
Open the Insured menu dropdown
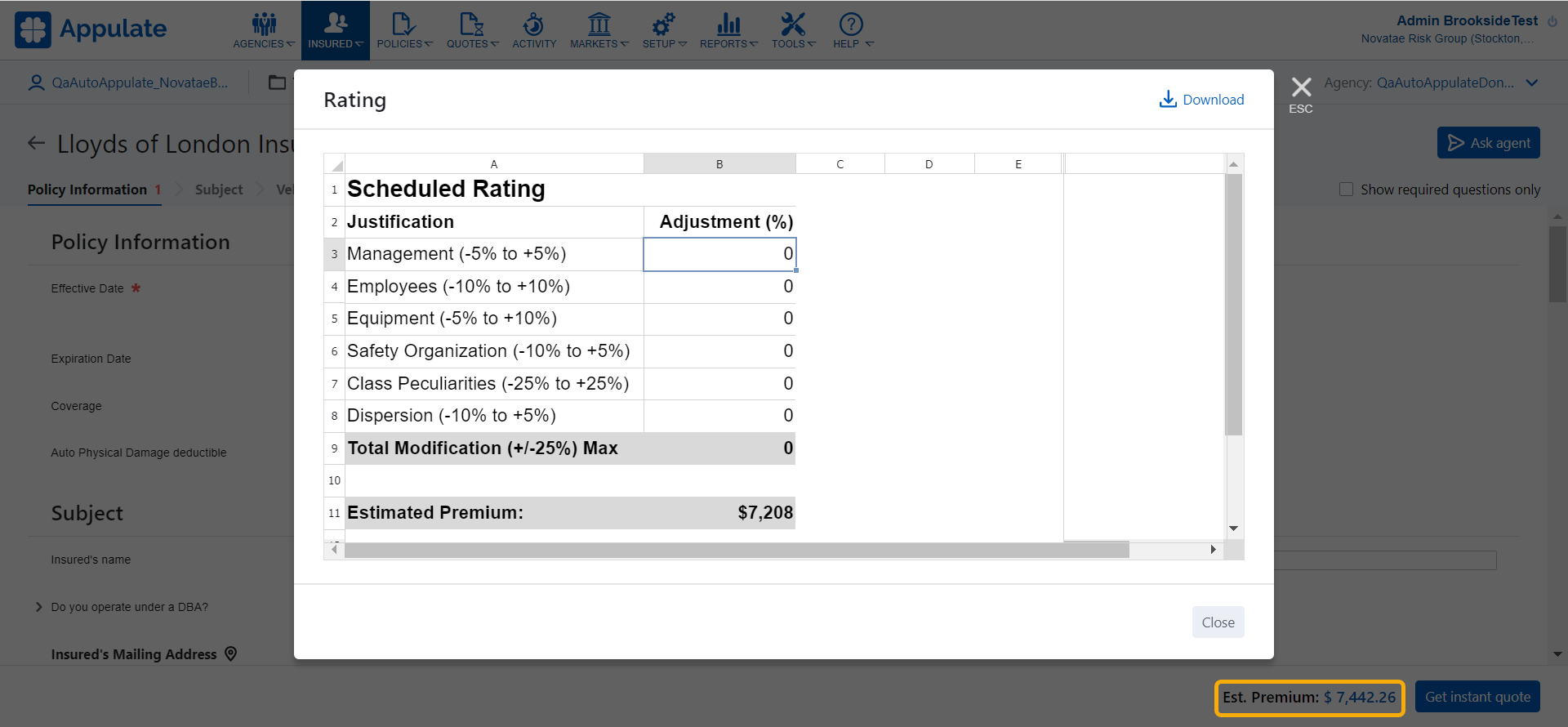[x=335, y=30]
